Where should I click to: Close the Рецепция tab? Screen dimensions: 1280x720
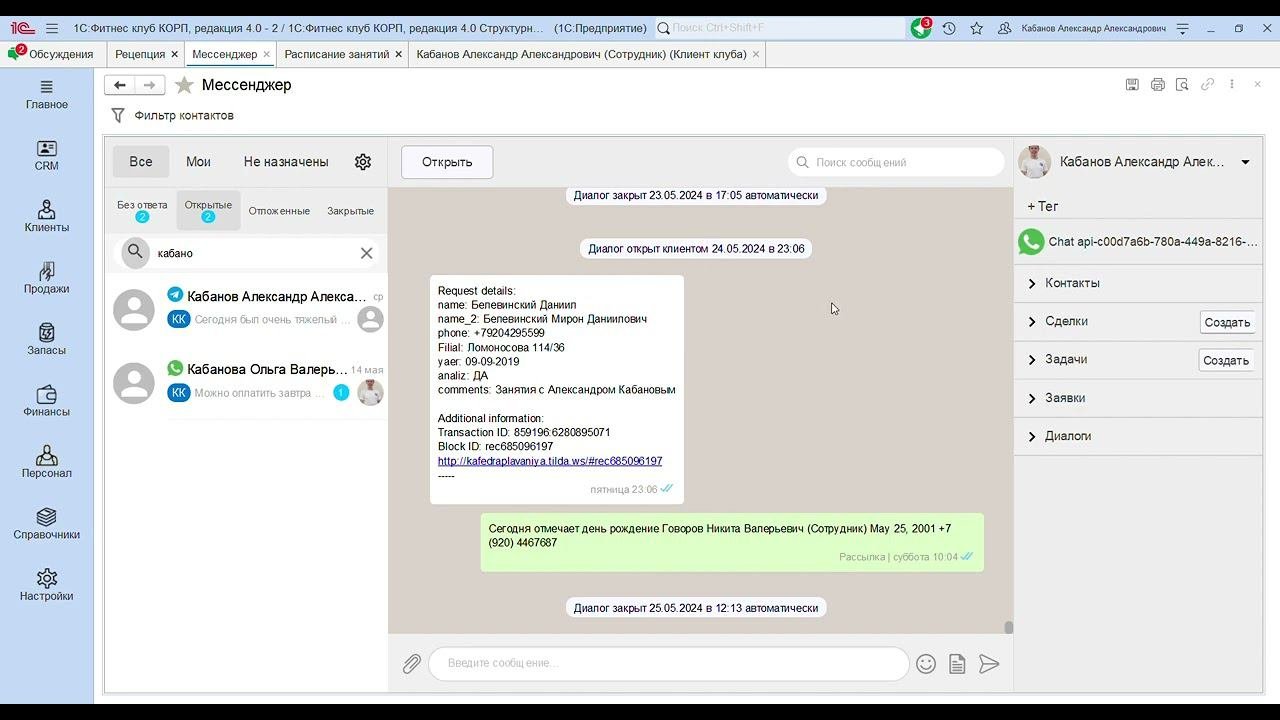(x=175, y=54)
